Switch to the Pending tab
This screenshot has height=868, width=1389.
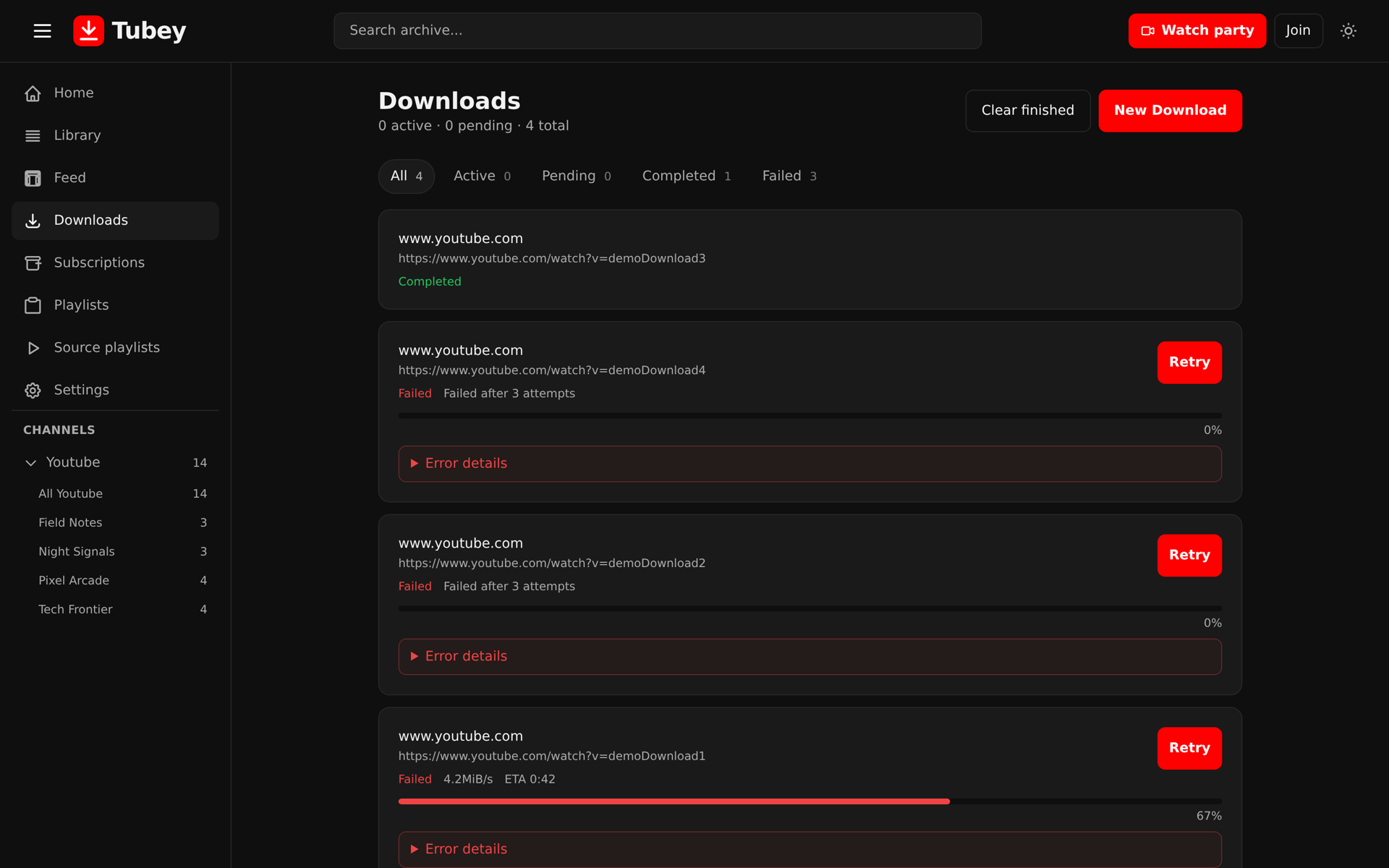576,176
